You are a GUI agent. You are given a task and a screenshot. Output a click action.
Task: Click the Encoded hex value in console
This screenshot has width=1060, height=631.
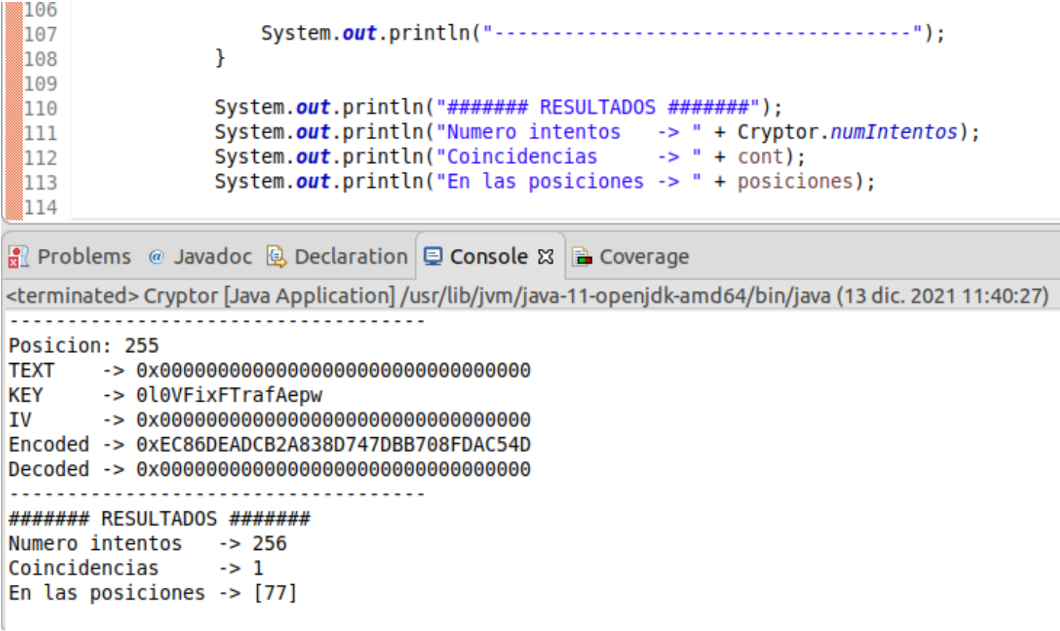pos(333,444)
